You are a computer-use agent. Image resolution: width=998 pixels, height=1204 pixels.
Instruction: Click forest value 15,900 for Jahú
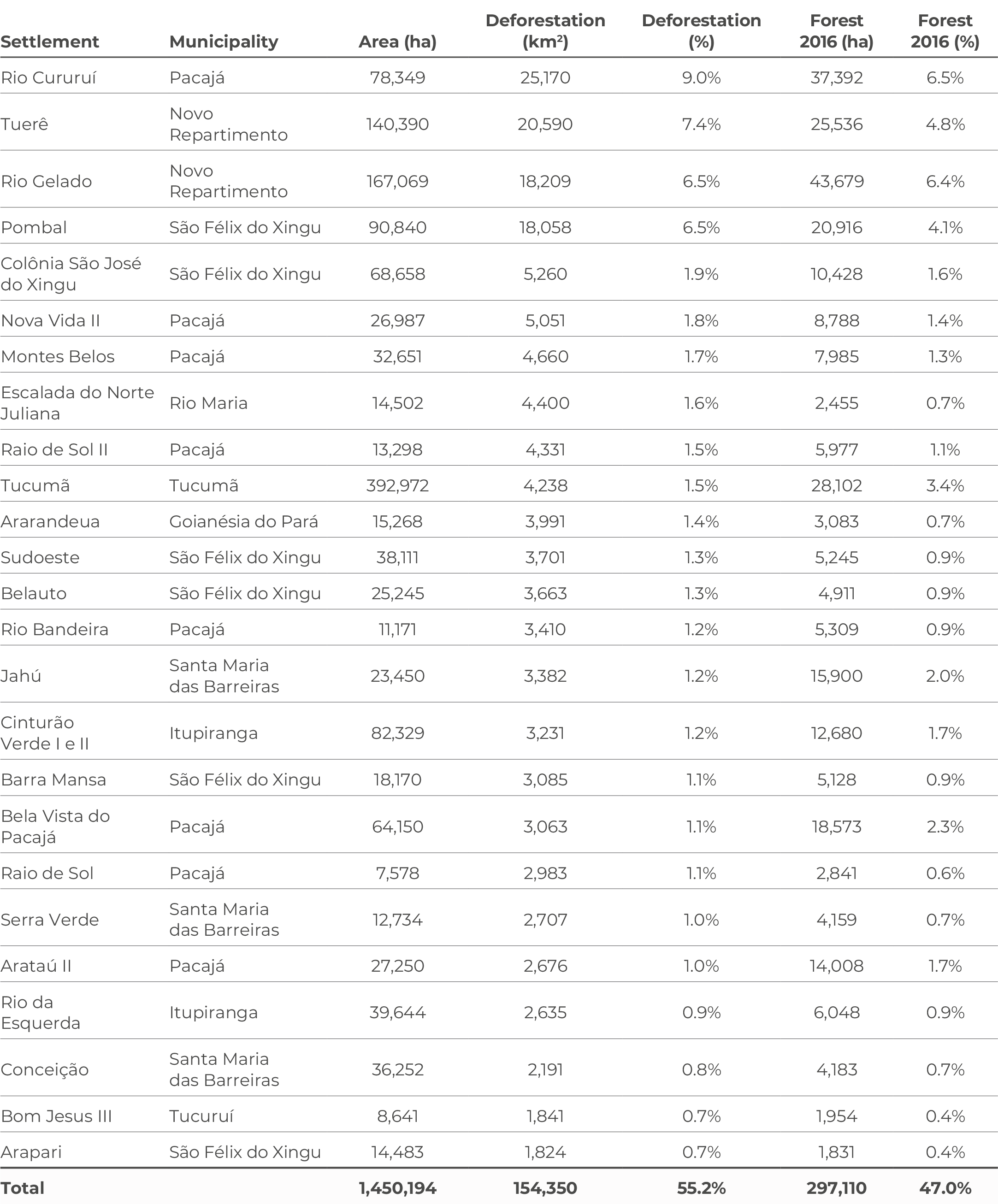point(836,676)
